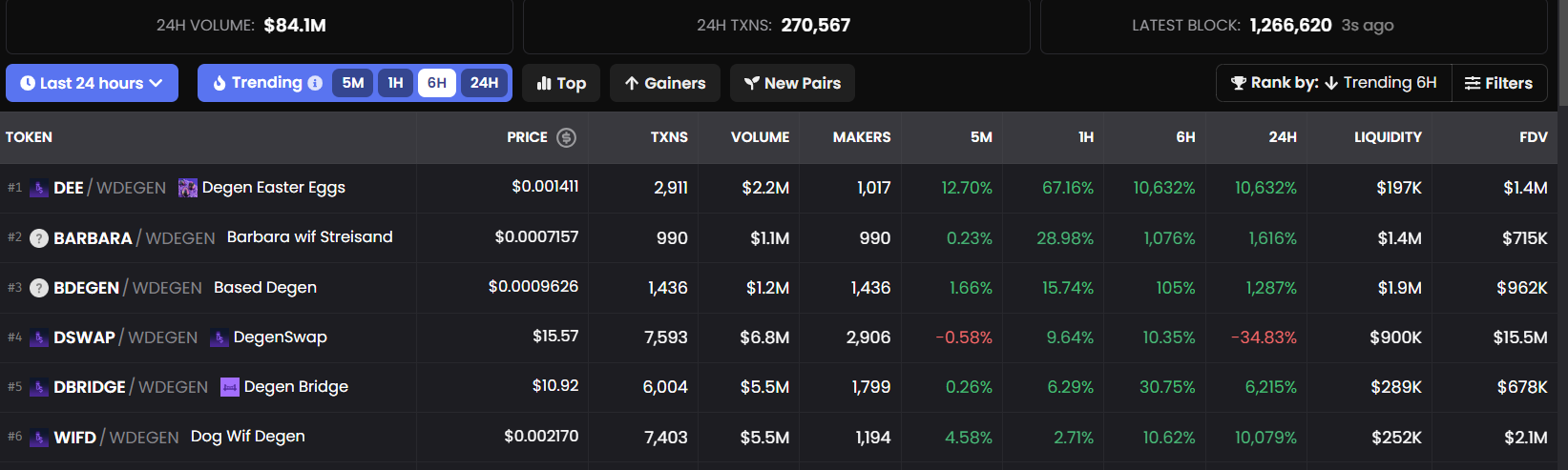The width and height of the screenshot is (1568, 470).
Task: Click DEE price $0.001411
Action: (545, 186)
